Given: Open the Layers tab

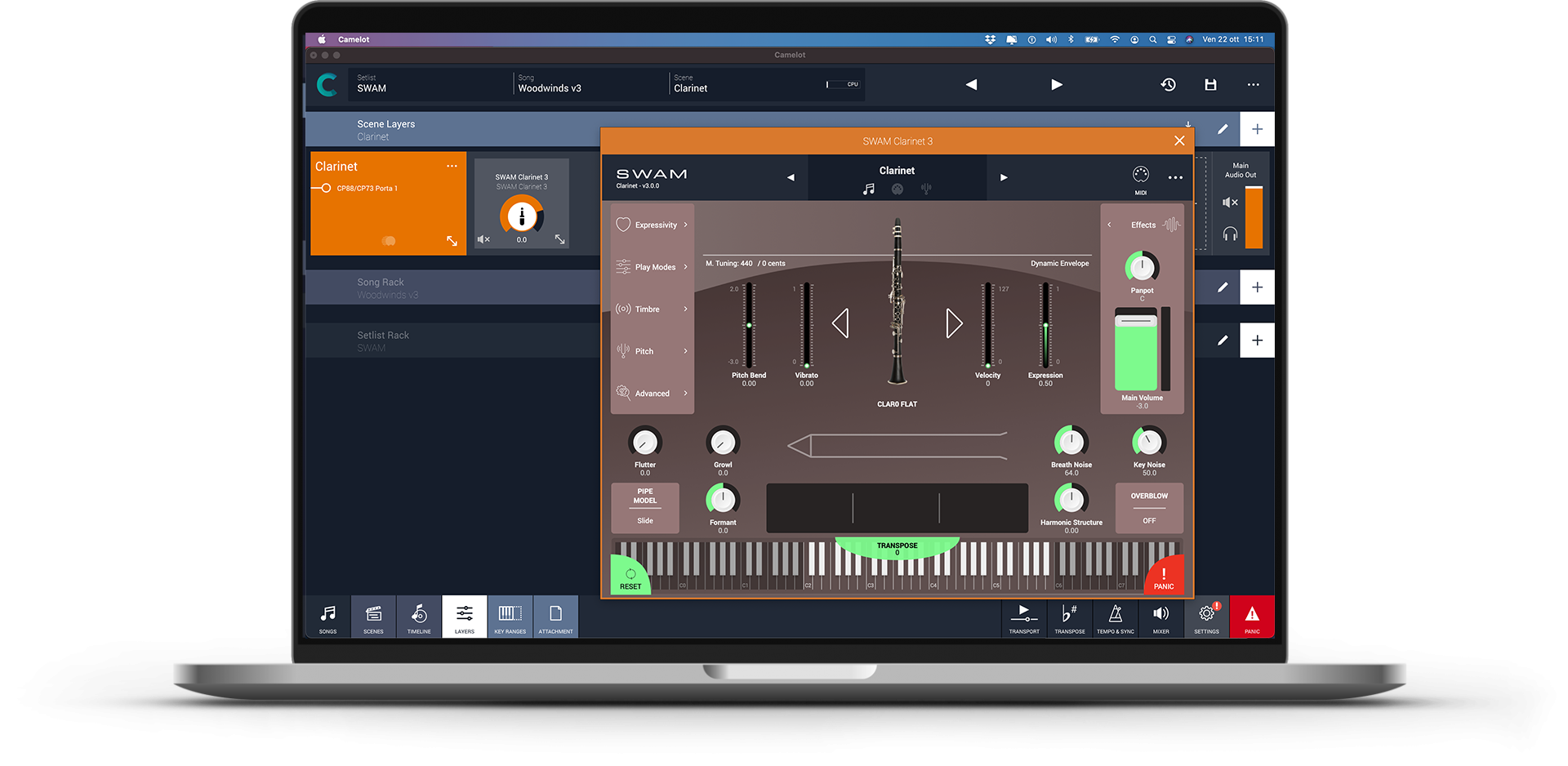Looking at the screenshot, I should (x=465, y=617).
